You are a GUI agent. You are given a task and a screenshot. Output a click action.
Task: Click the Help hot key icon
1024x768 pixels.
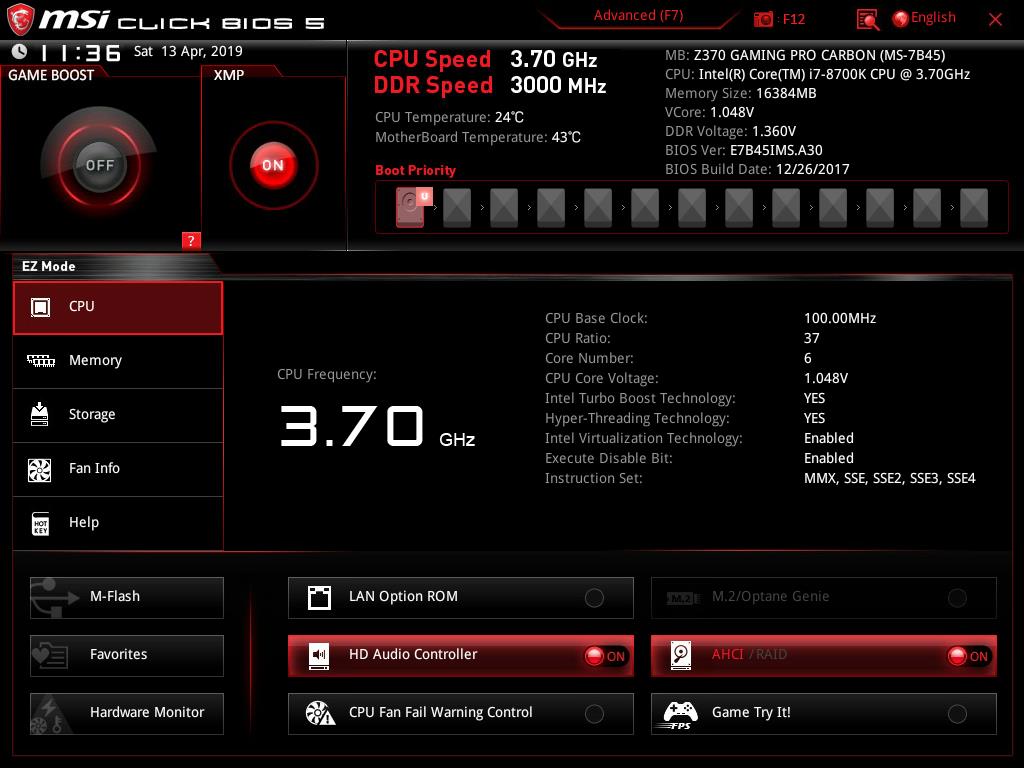coord(40,523)
